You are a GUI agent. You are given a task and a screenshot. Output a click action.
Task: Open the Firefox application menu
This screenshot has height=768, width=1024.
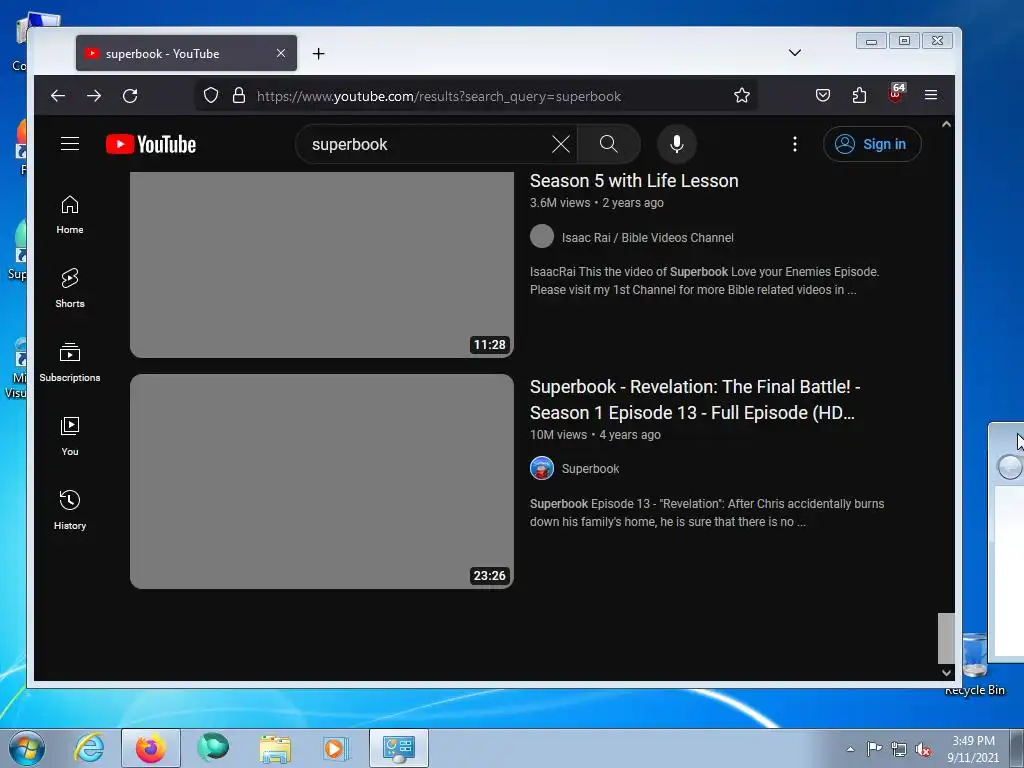(931, 95)
